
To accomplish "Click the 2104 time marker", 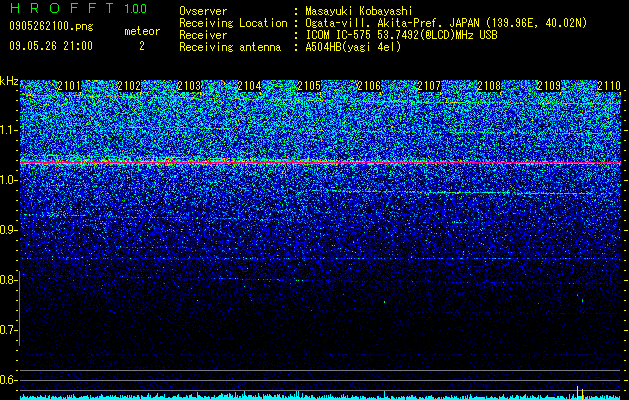I will (x=249, y=86).
